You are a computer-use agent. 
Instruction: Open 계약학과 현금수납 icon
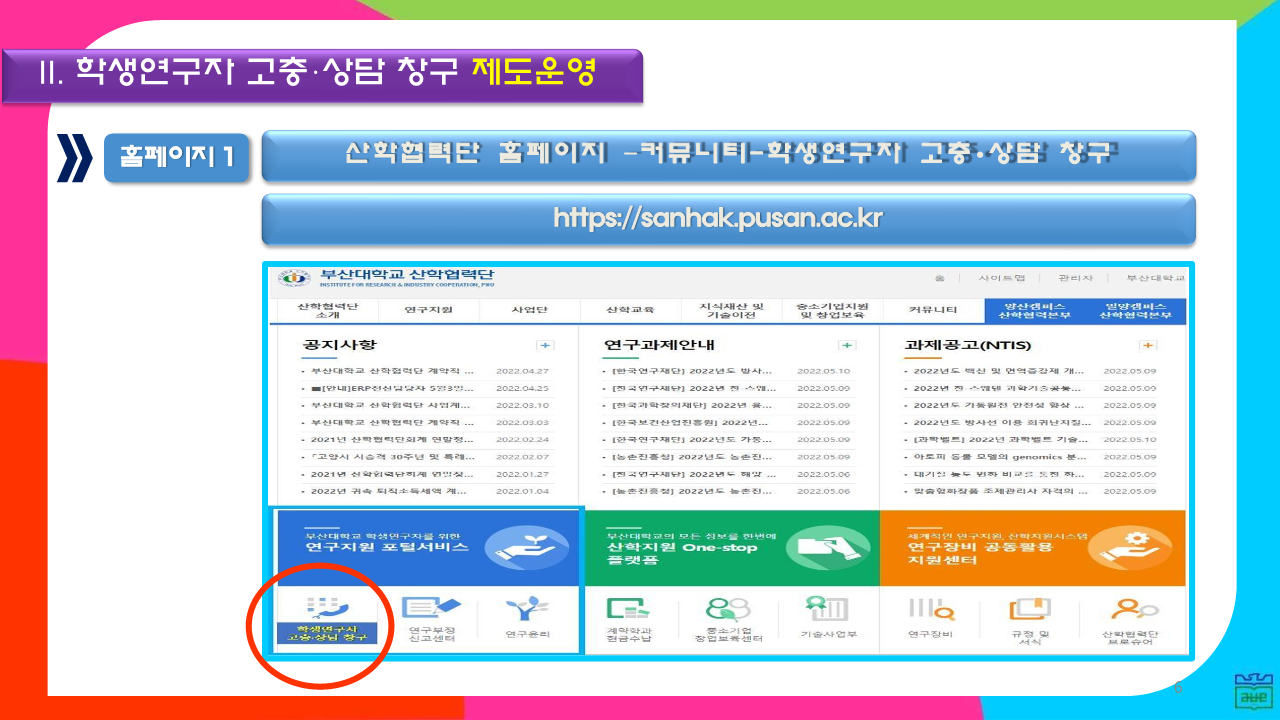[x=629, y=609]
